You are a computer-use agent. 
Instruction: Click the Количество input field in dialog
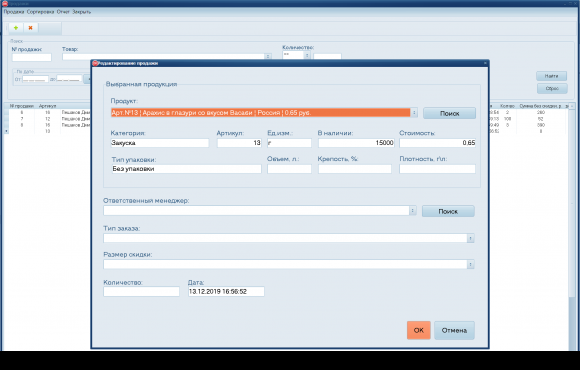tap(141, 292)
